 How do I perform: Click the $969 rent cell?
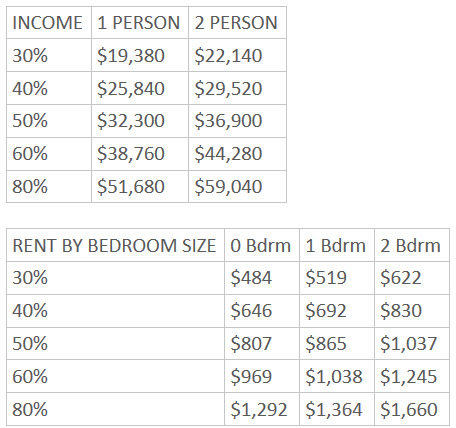coord(262,376)
